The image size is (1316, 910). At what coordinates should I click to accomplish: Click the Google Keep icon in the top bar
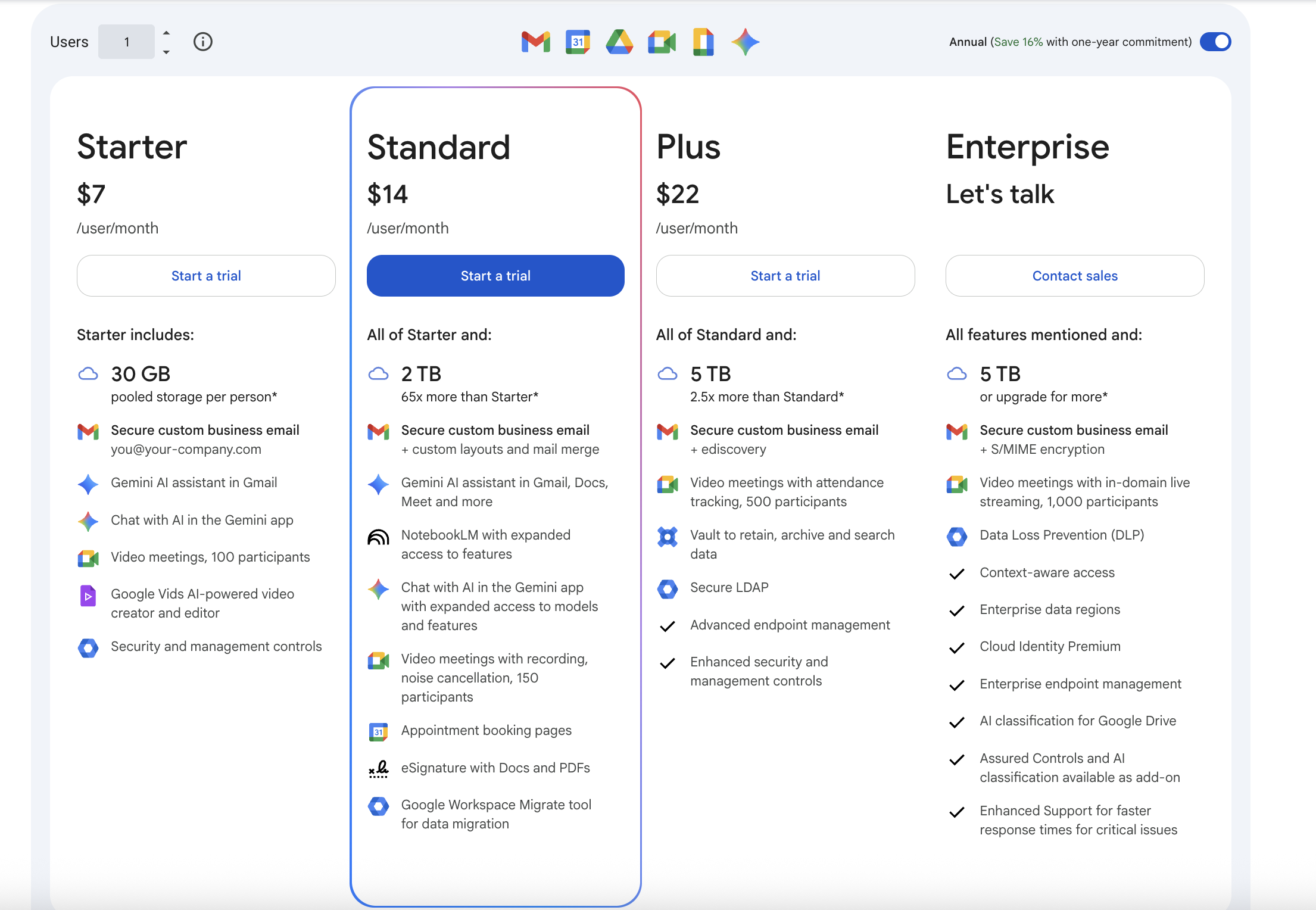(x=703, y=42)
